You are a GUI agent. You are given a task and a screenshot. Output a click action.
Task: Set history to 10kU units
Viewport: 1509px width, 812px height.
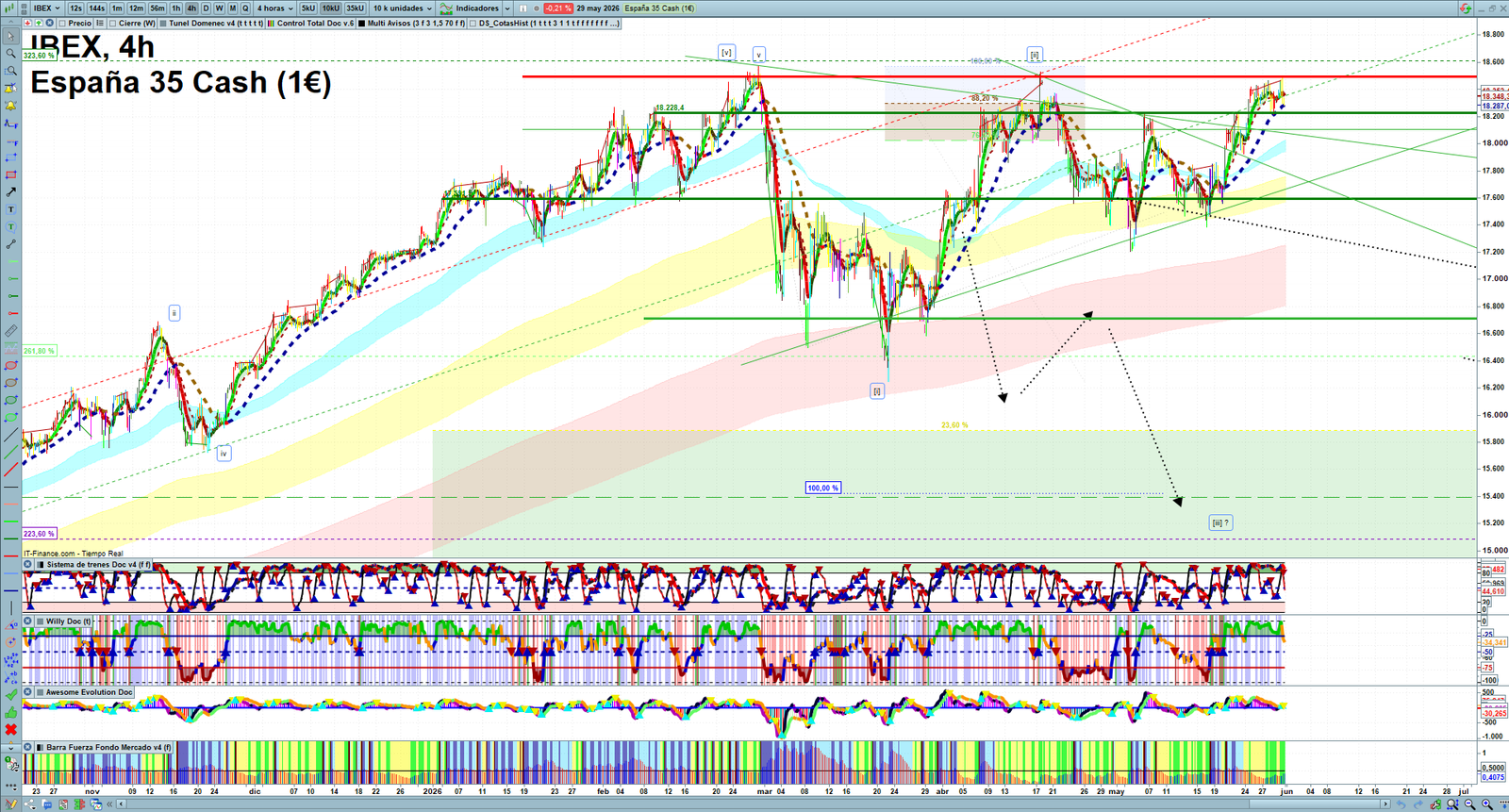point(330,8)
